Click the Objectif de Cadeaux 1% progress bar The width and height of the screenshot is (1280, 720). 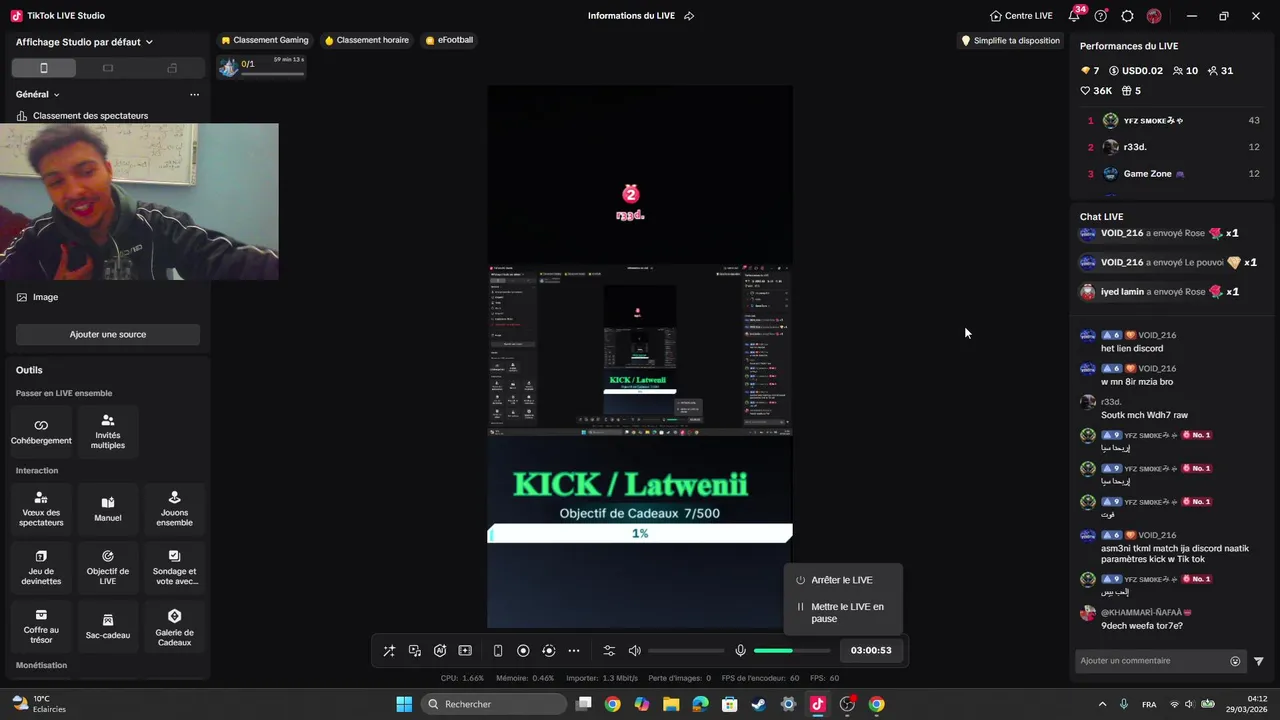tap(640, 534)
